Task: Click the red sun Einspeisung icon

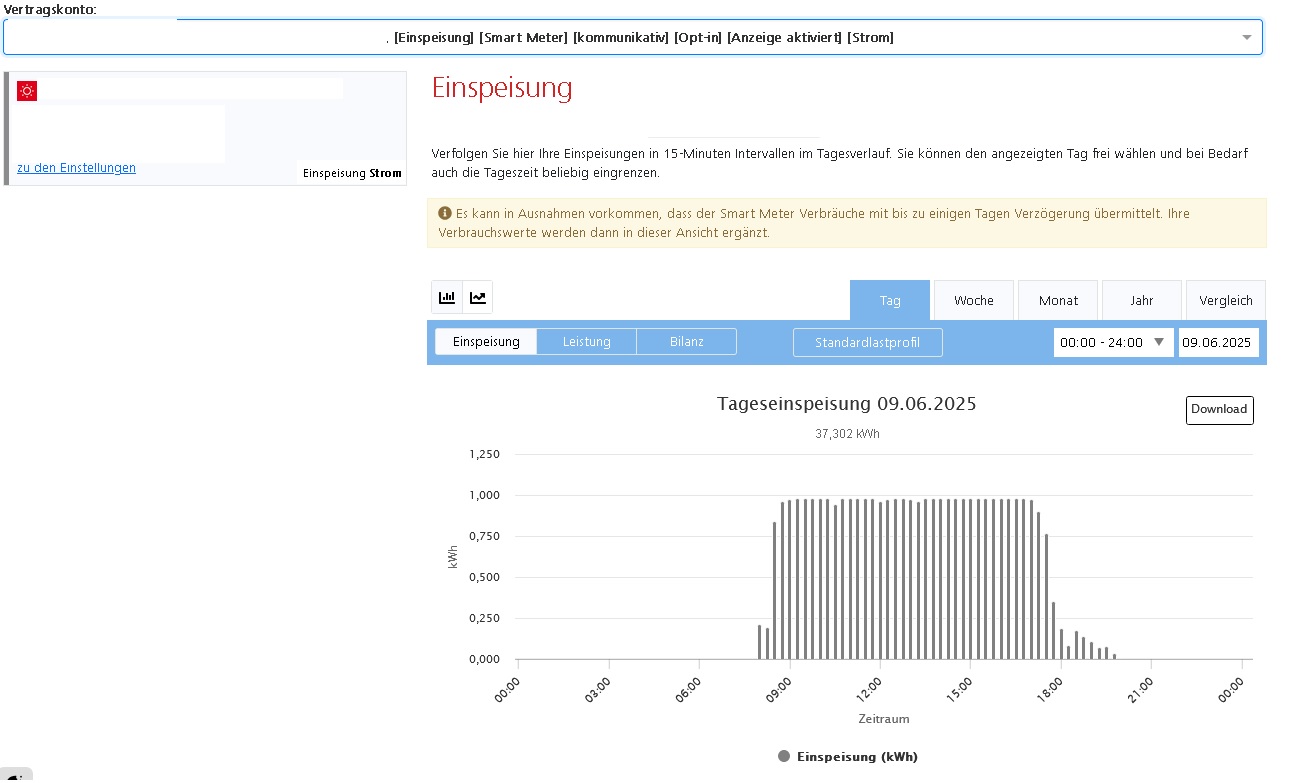Action: pyautogui.click(x=27, y=91)
